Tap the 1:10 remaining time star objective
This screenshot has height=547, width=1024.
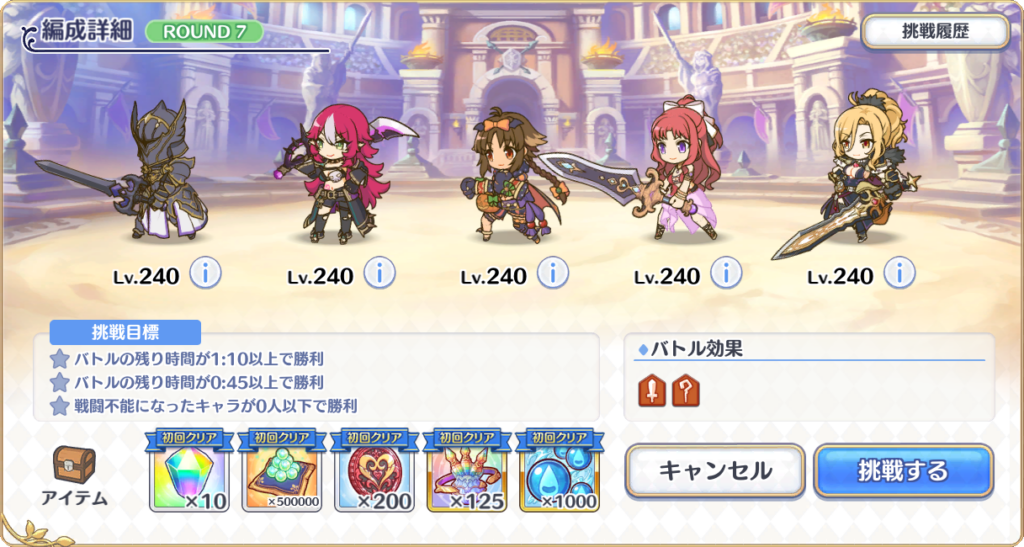click(x=187, y=358)
